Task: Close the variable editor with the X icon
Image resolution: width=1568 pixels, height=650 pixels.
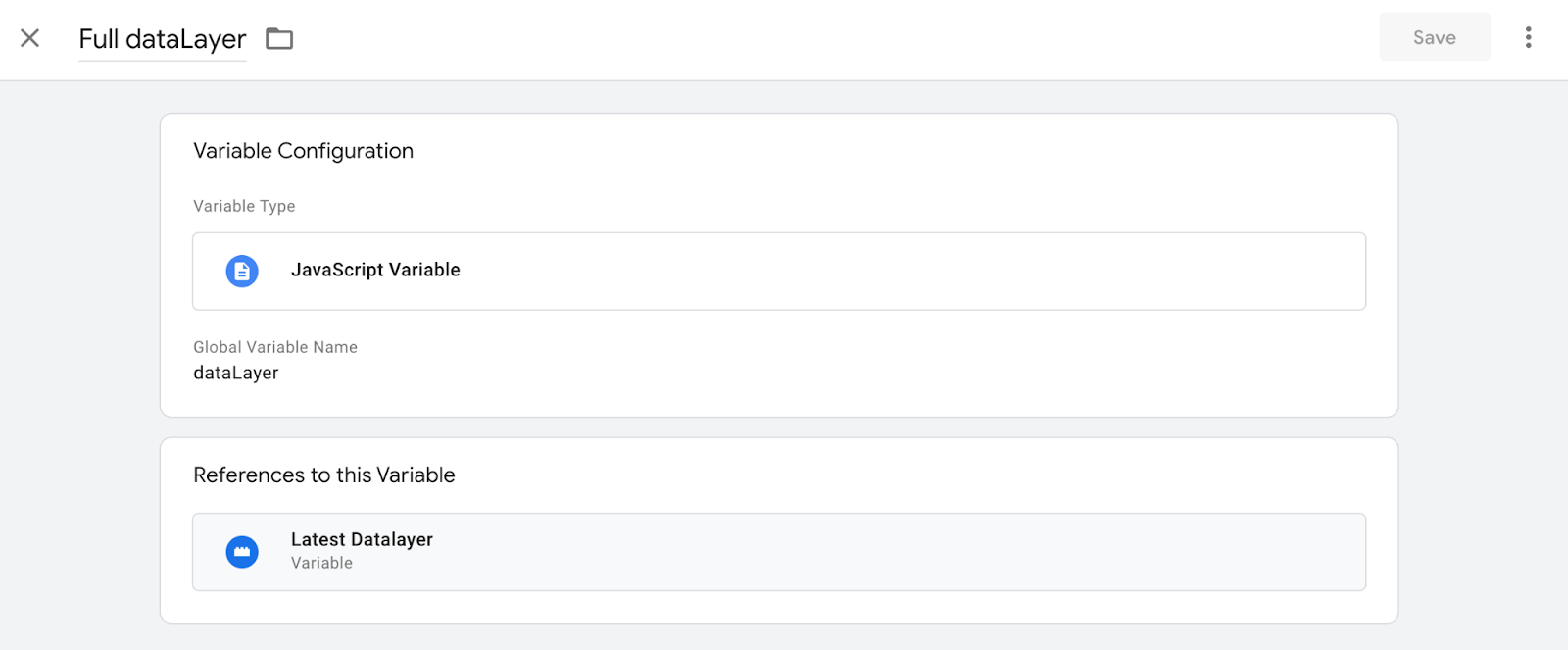Action: (x=30, y=38)
